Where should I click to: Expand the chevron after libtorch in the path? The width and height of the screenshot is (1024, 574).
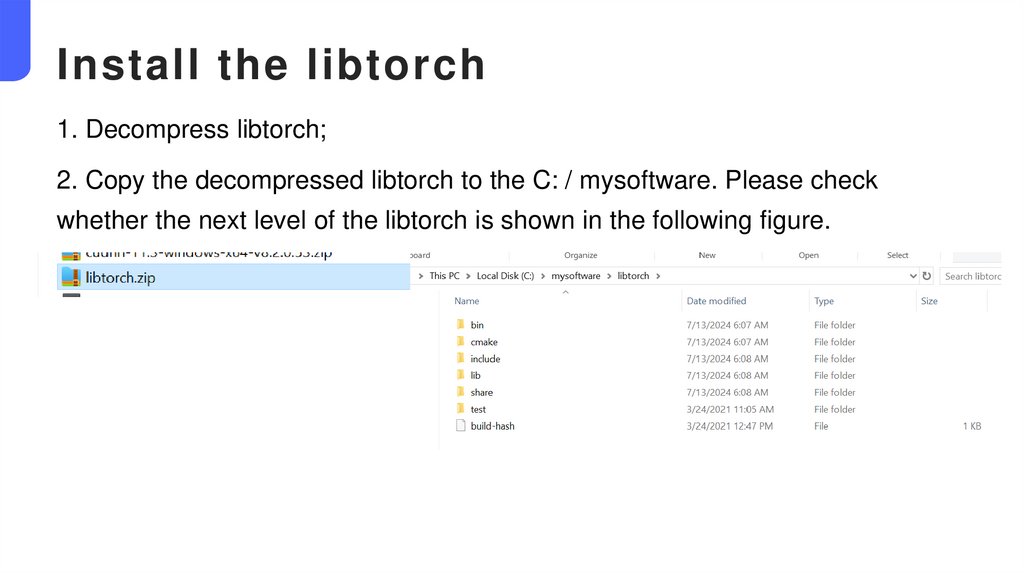pyautogui.click(x=658, y=276)
